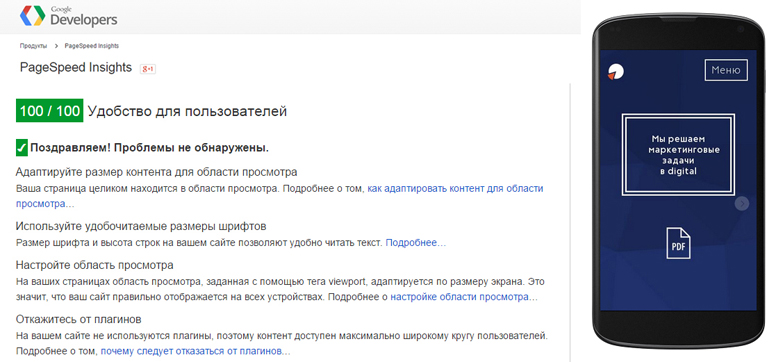The width and height of the screenshot is (783, 362).
Task: Open the Подробнее link about font sizes
Action: coord(415,243)
